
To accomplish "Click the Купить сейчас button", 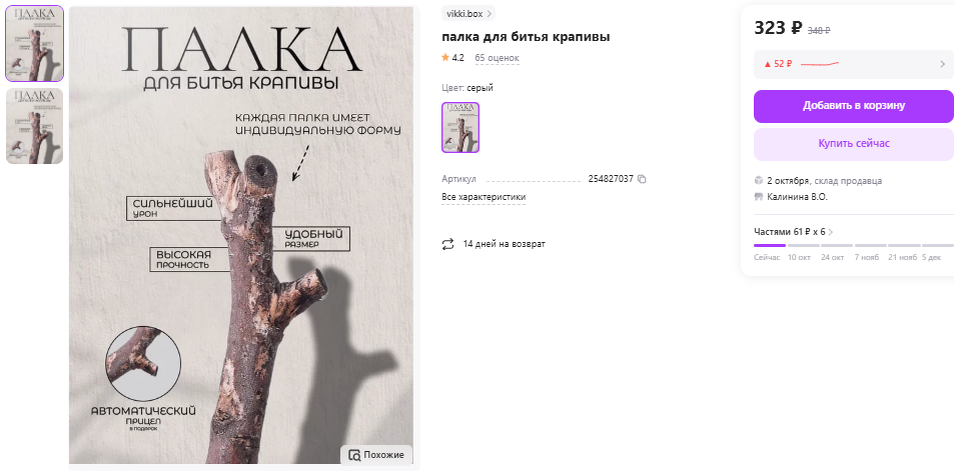I will click(x=854, y=144).
